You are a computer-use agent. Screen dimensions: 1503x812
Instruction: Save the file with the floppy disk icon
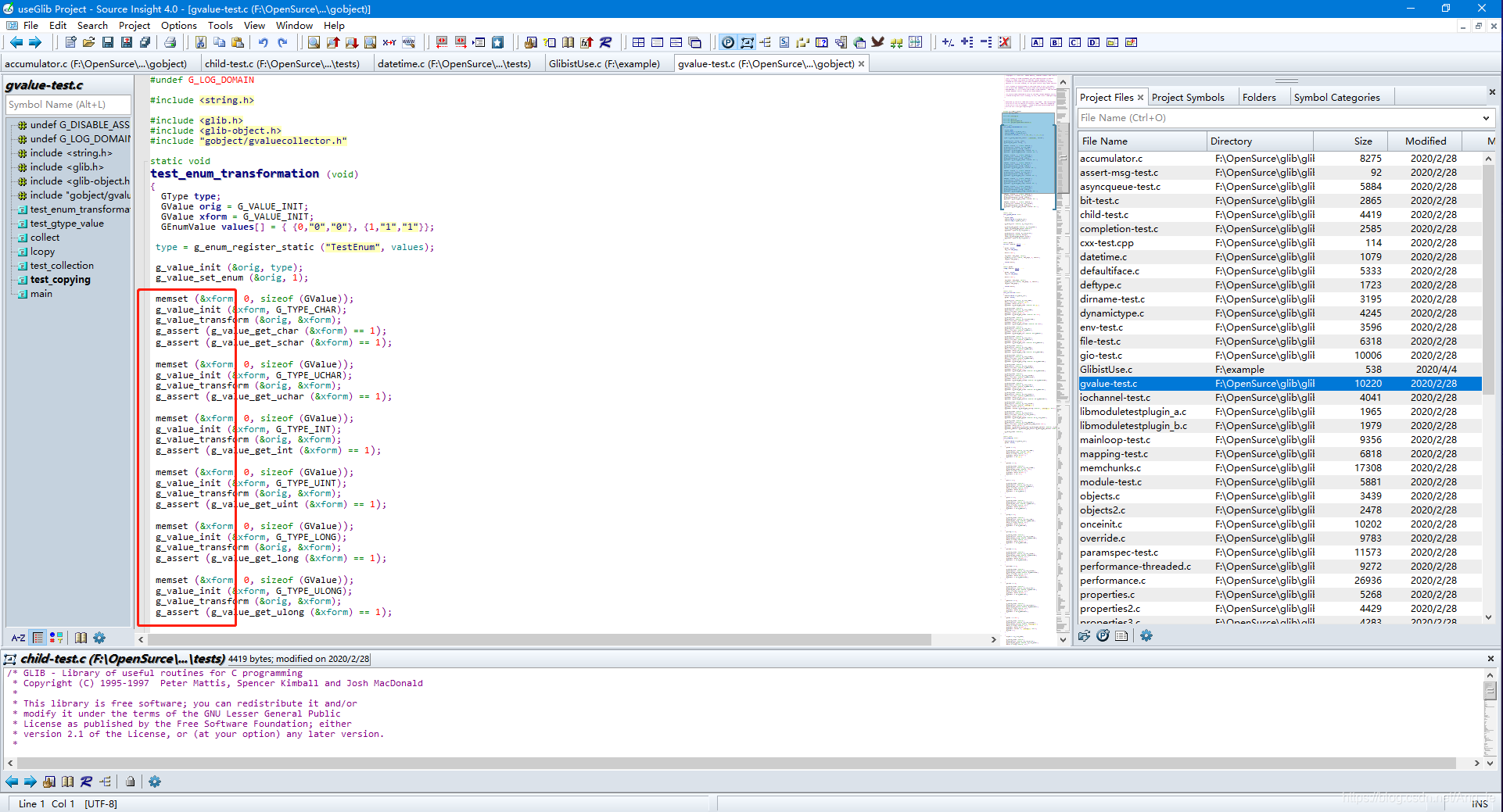tap(108, 42)
